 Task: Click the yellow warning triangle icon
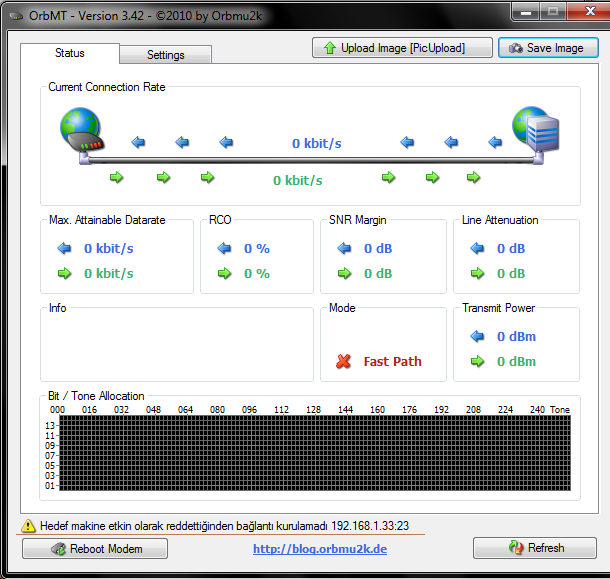28,526
